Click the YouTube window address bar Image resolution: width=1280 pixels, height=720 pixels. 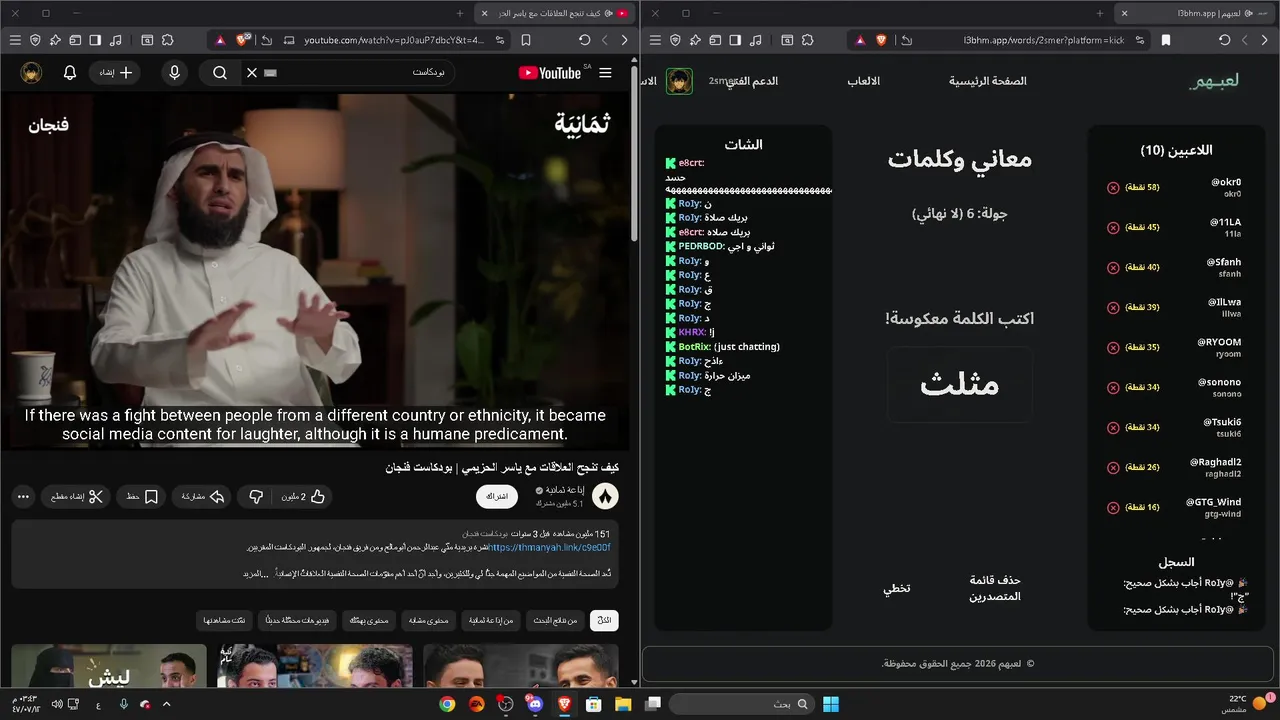[x=392, y=40]
